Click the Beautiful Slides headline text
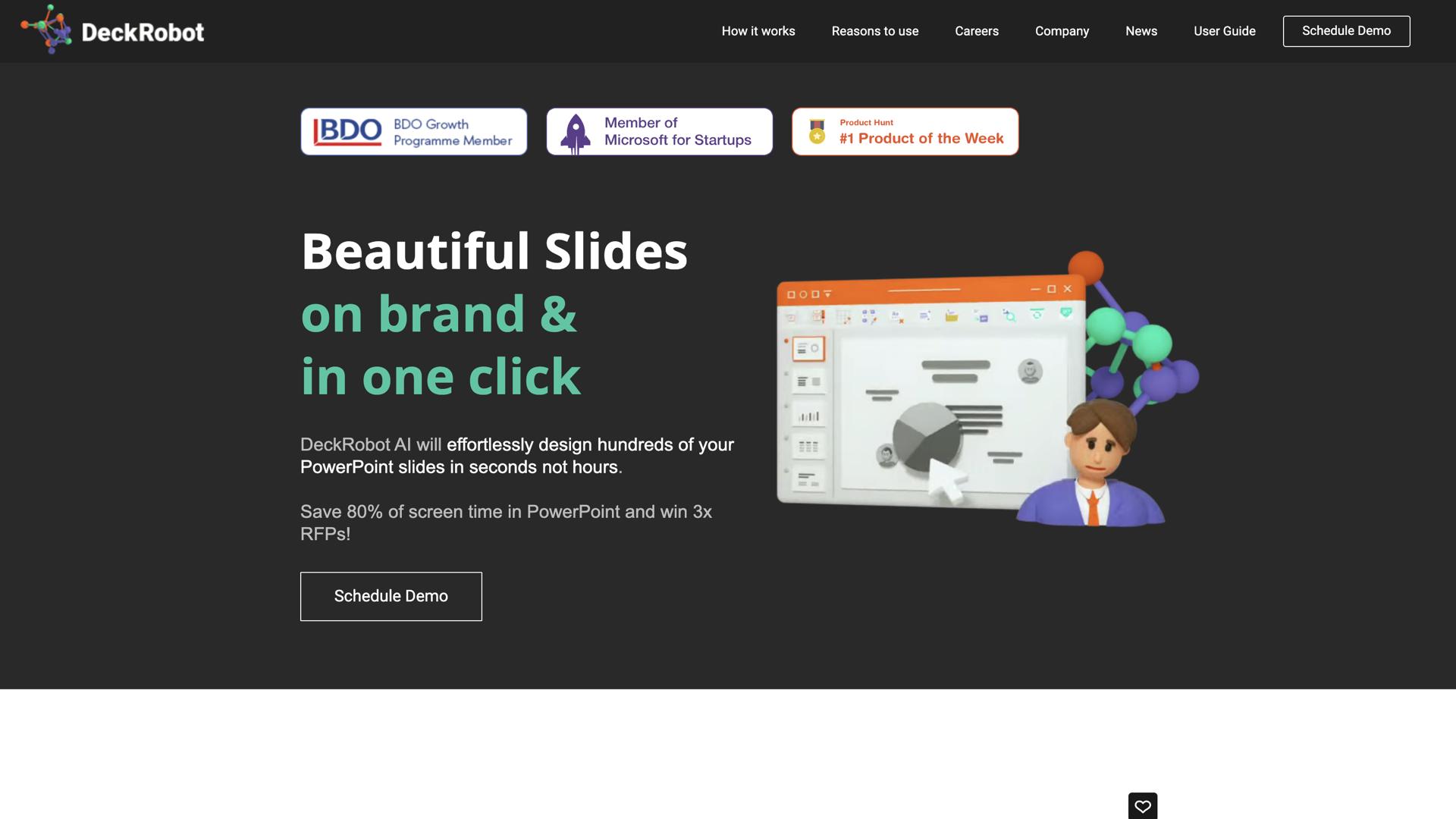1456x819 pixels. 494,251
